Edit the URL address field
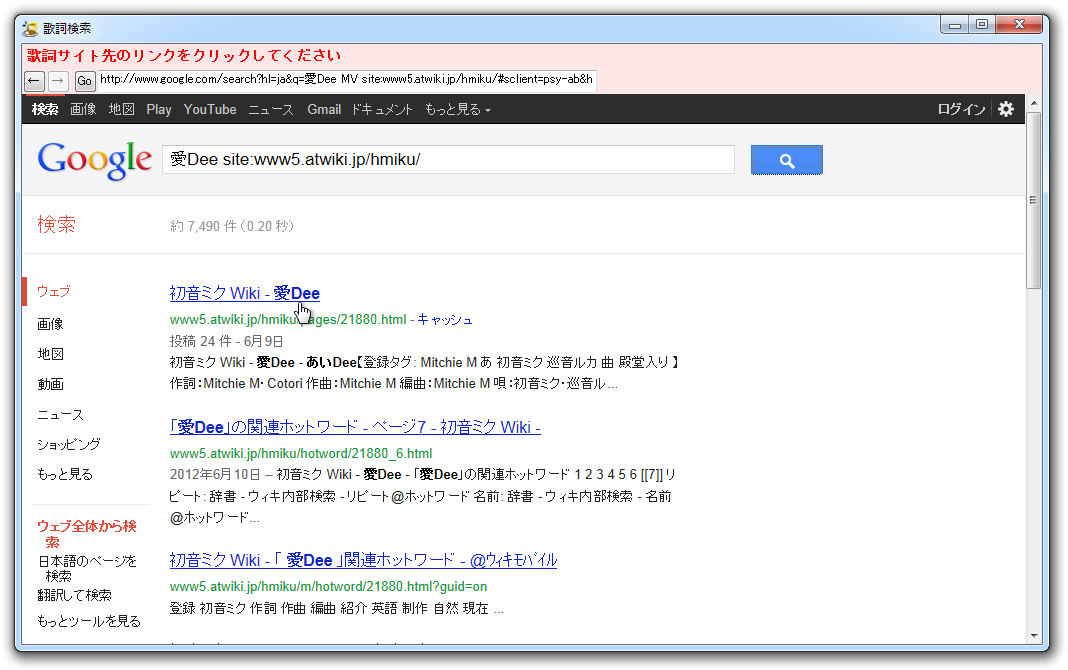Image resolution: width=1068 pixels, height=670 pixels. tap(346, 80)
